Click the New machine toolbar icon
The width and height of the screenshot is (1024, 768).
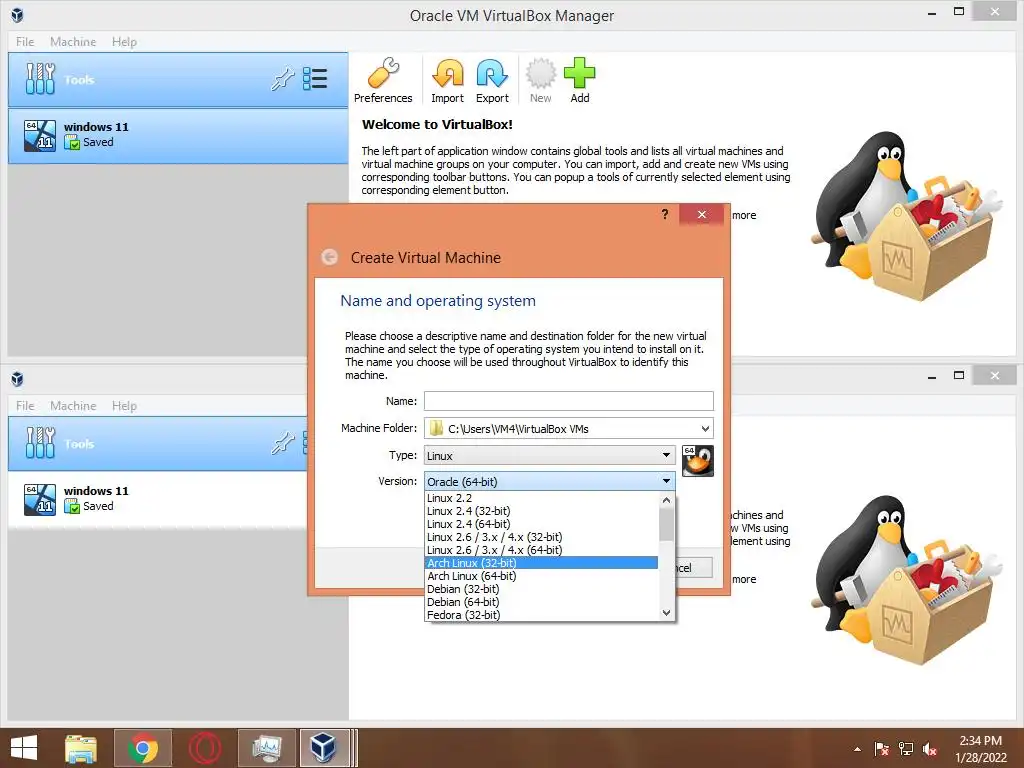pyautogui.click(x=540, y=80)
